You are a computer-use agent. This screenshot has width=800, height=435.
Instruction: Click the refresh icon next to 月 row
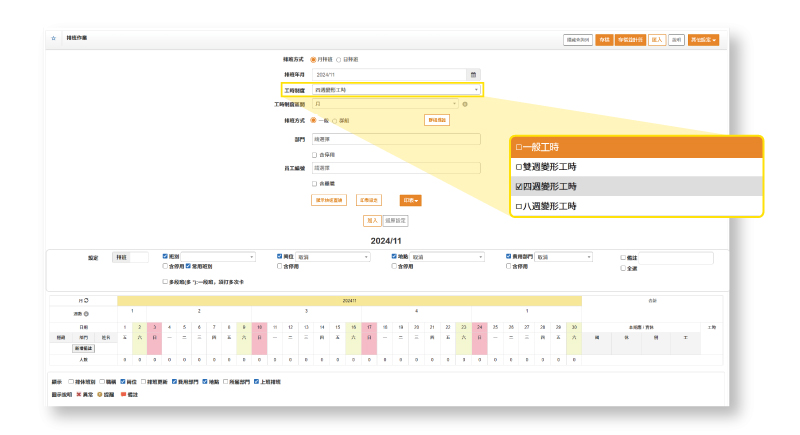85,300
